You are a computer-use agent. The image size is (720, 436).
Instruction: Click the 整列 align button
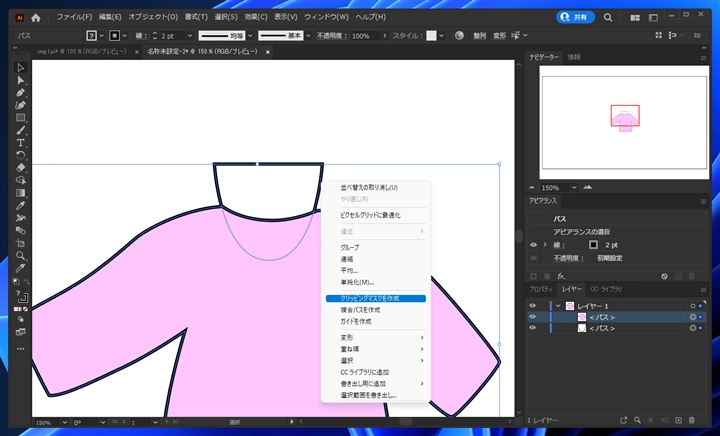pyautogui.click(x=479, y=35)
